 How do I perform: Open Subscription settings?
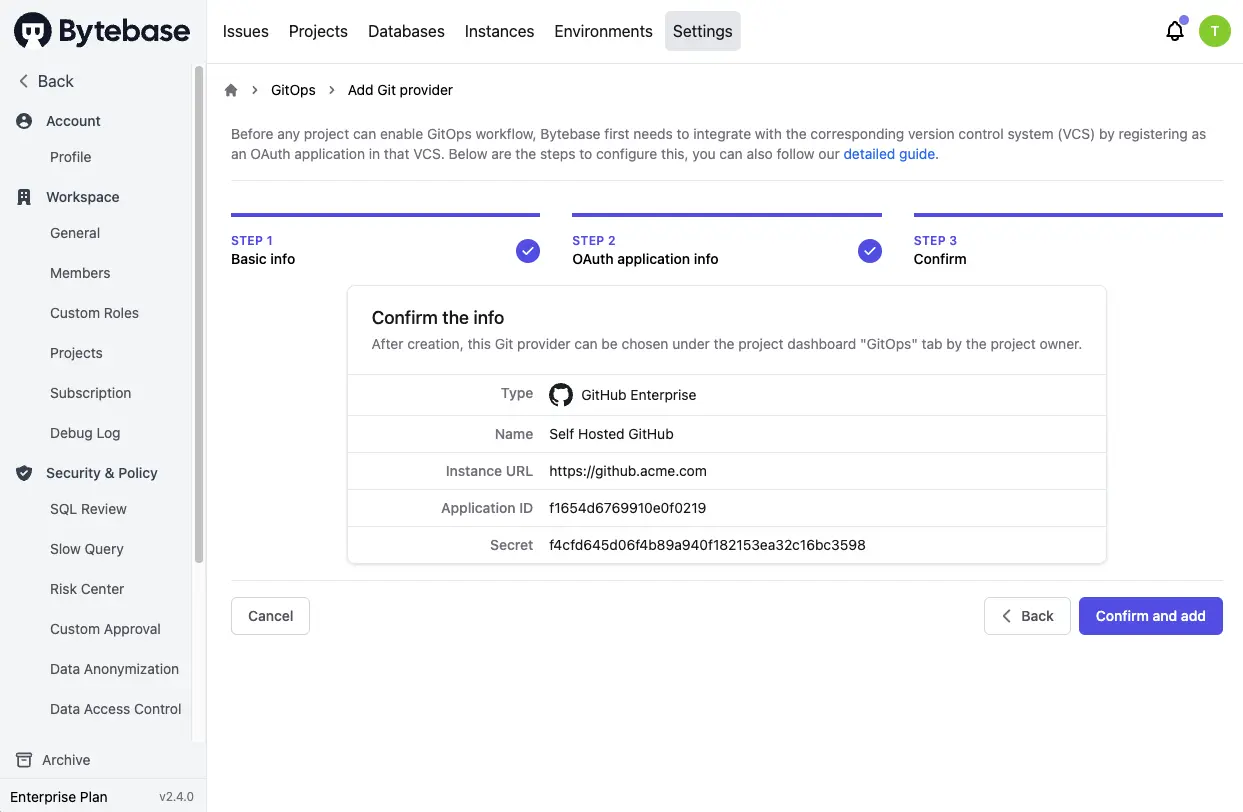point(90,393)
